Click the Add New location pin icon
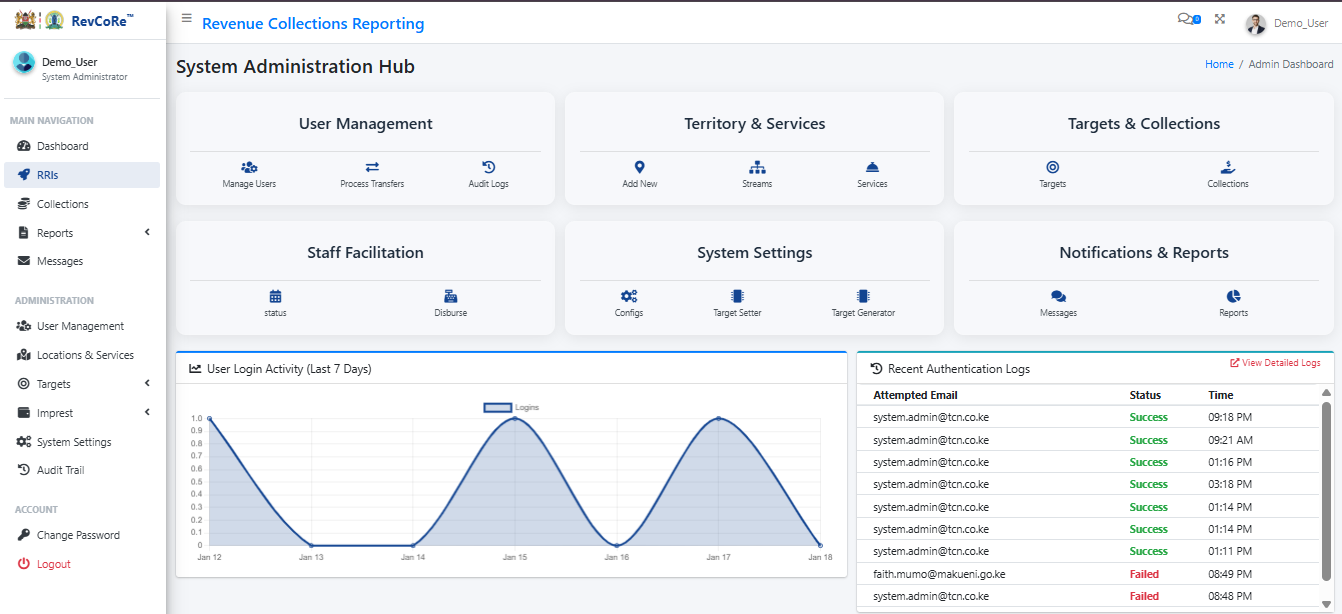This screenshot has width=1342, height=614. [639, 168]
